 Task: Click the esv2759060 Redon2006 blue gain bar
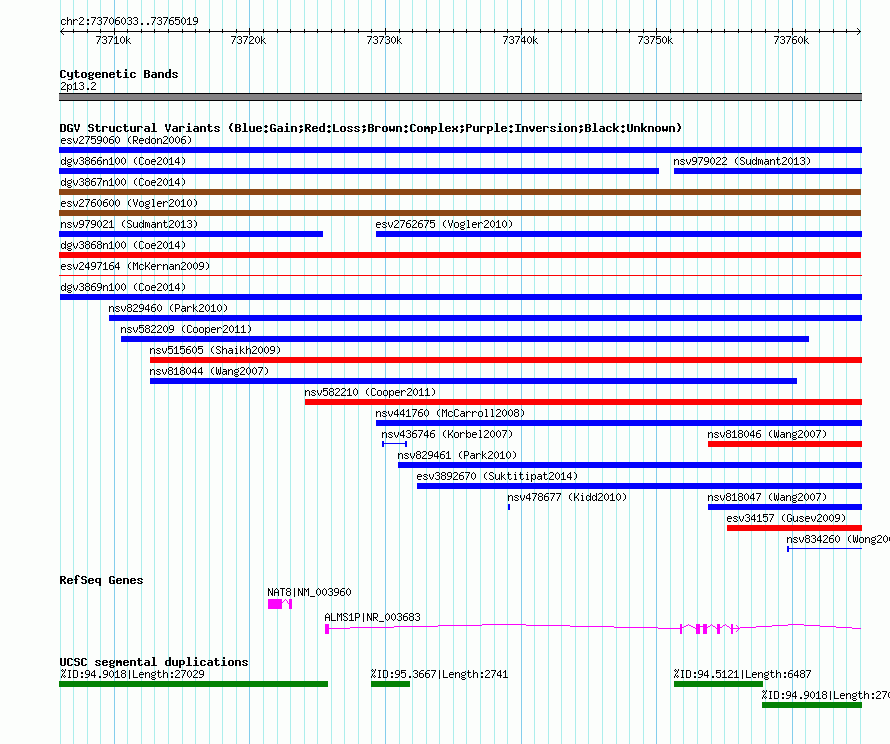coord(460,150)
